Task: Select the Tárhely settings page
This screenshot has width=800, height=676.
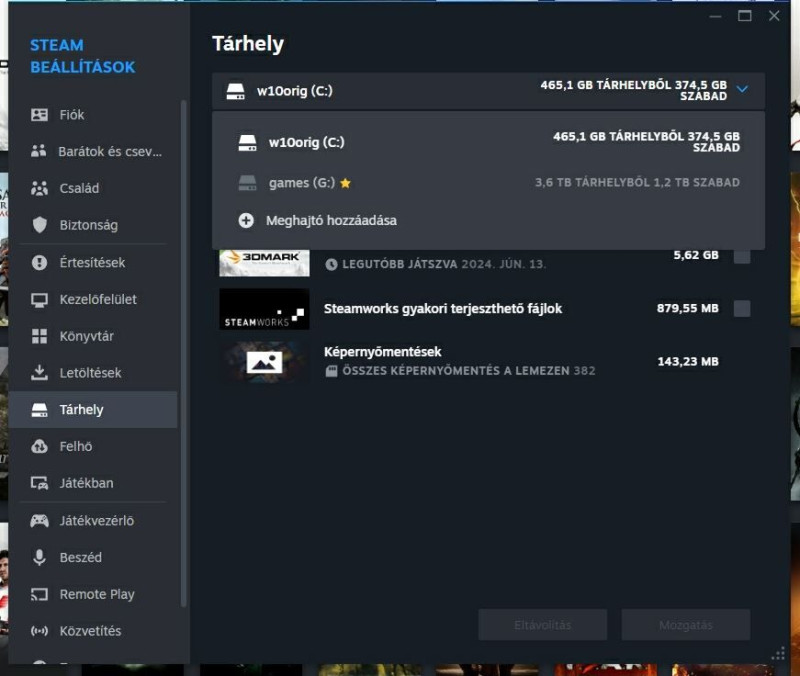Action: click(x=93, y=410)
